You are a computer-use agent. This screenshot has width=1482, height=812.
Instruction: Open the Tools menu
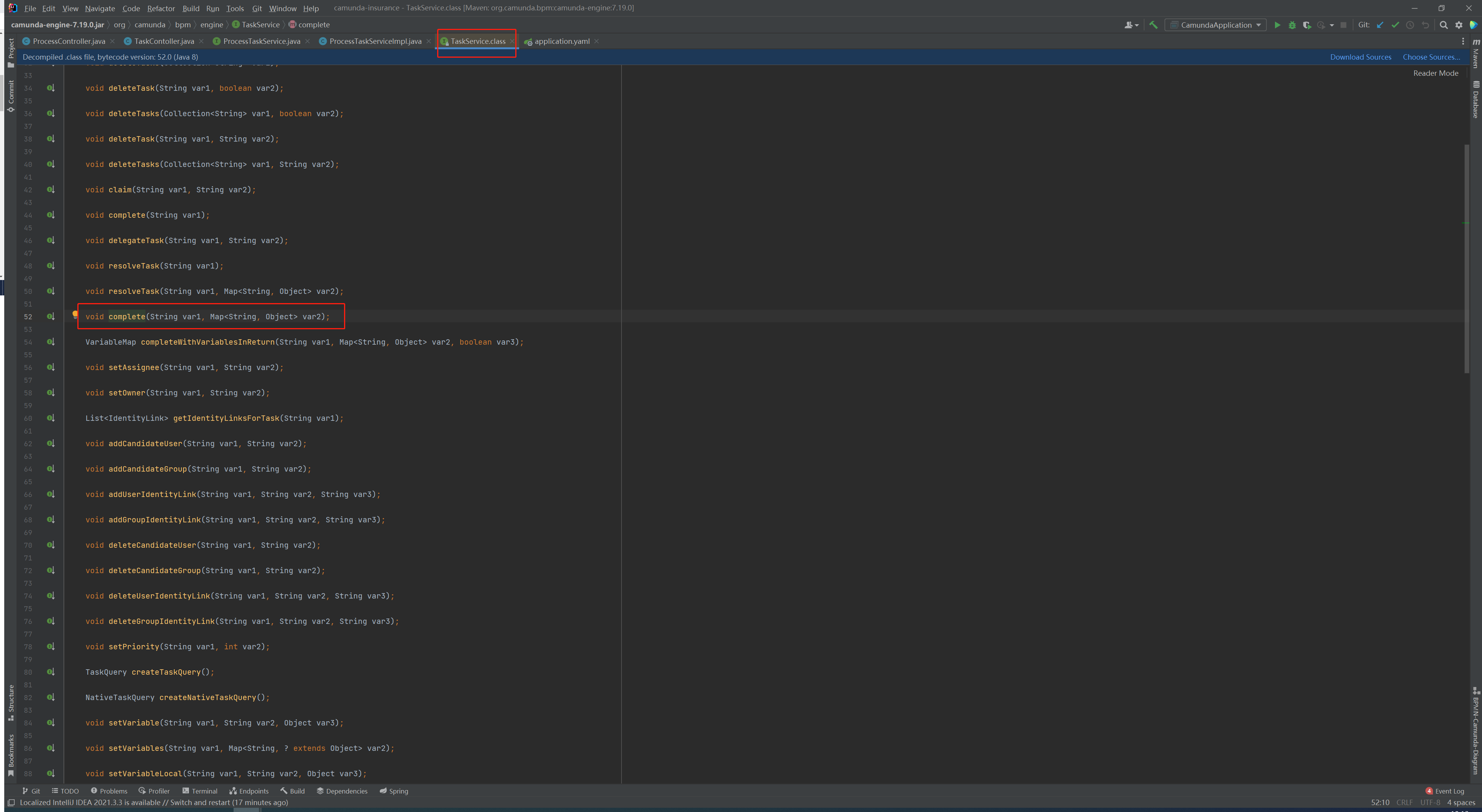click(235, 8)
